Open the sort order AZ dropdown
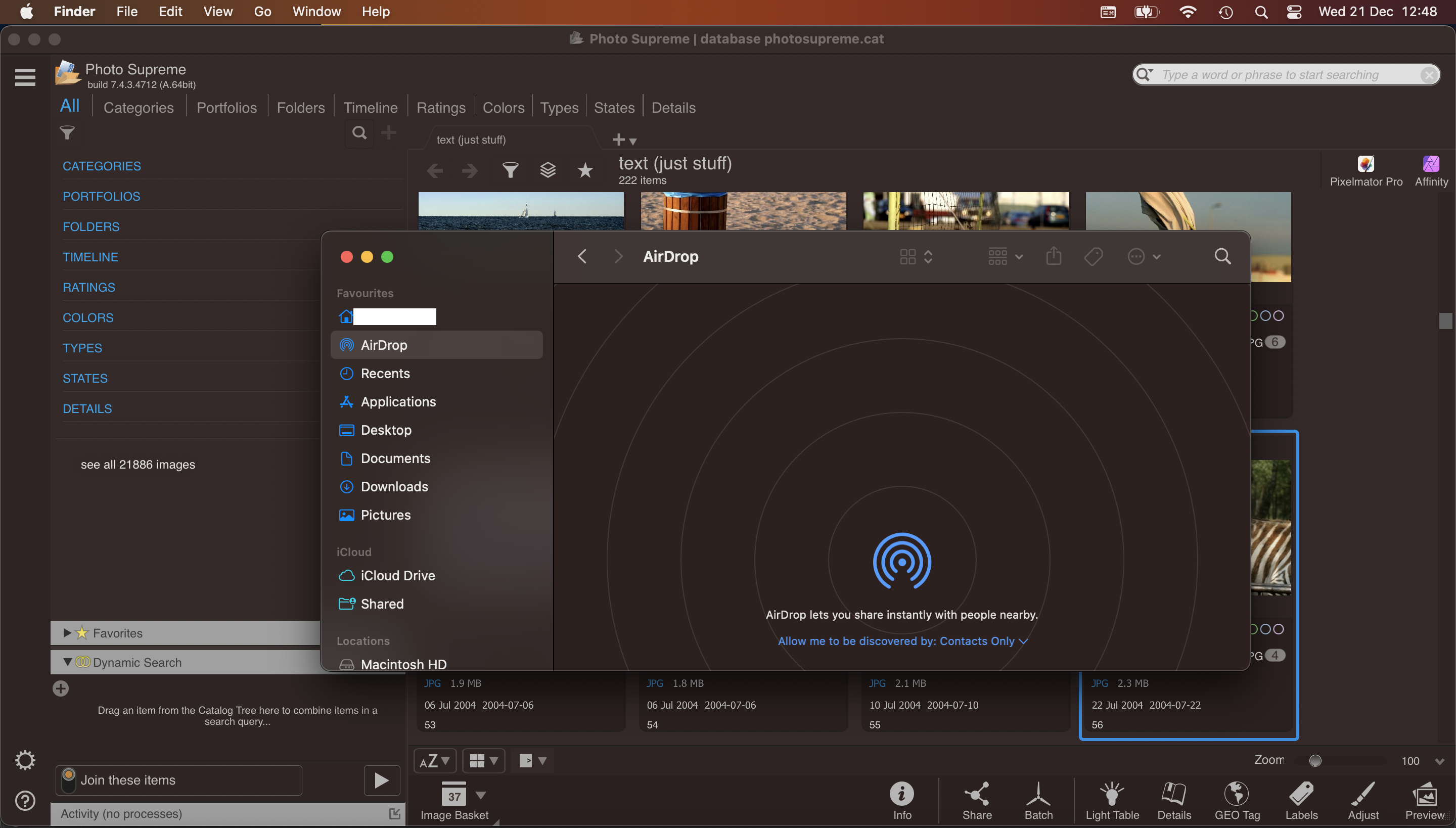 435,761
